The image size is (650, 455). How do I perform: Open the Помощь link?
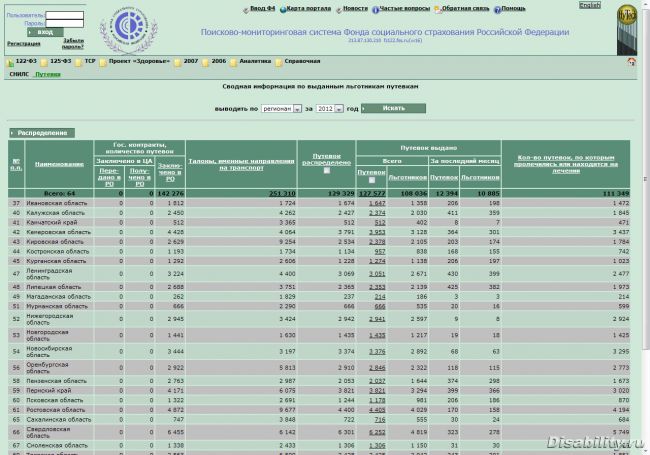click(513, 8)
